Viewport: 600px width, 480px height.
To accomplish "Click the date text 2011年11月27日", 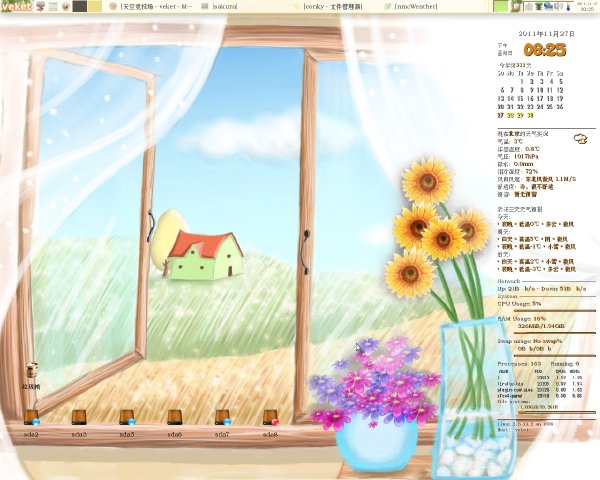I will coord(546,34).
